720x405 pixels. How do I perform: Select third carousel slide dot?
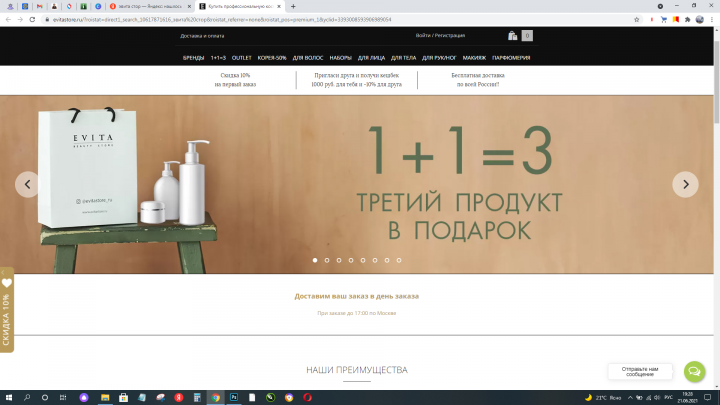pyautogui.click(x=339, y=260)
